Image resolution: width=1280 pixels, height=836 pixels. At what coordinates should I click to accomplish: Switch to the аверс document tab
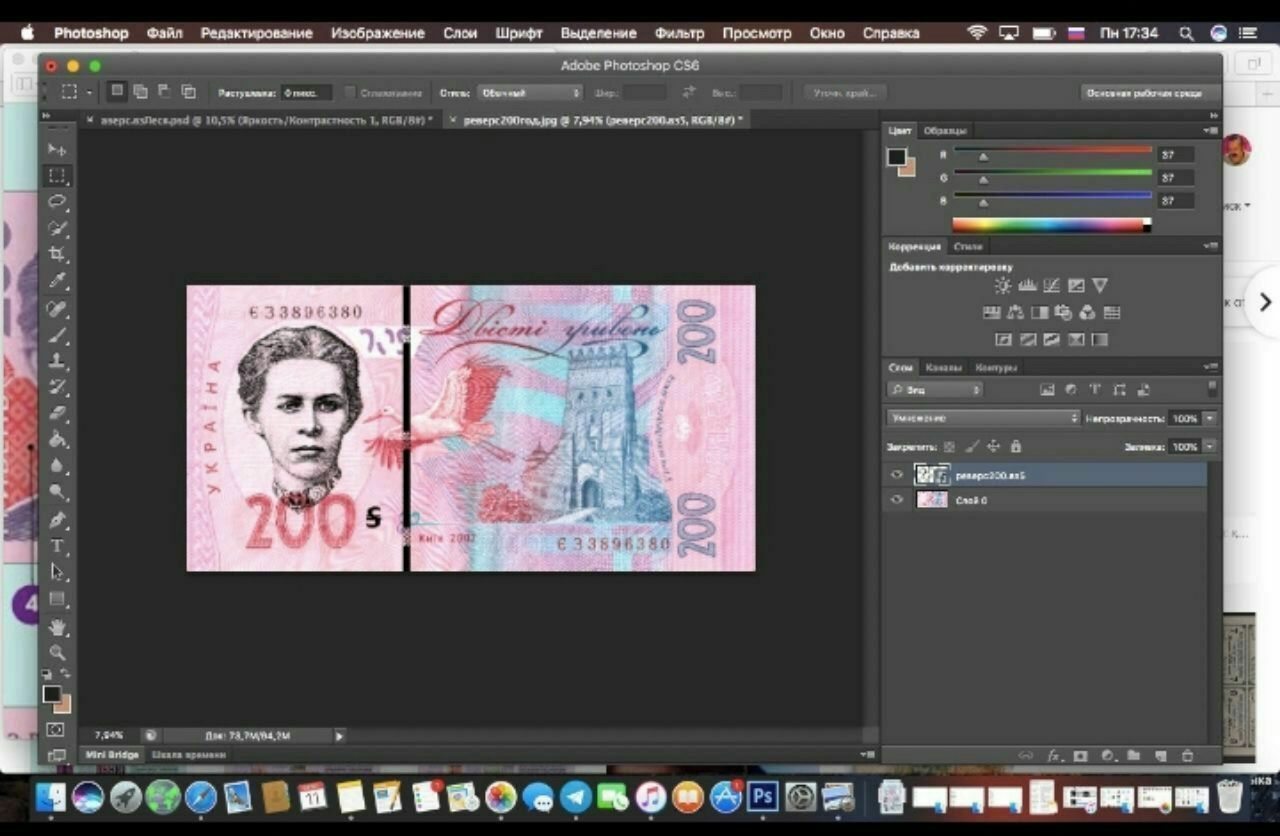coord(266,120)
